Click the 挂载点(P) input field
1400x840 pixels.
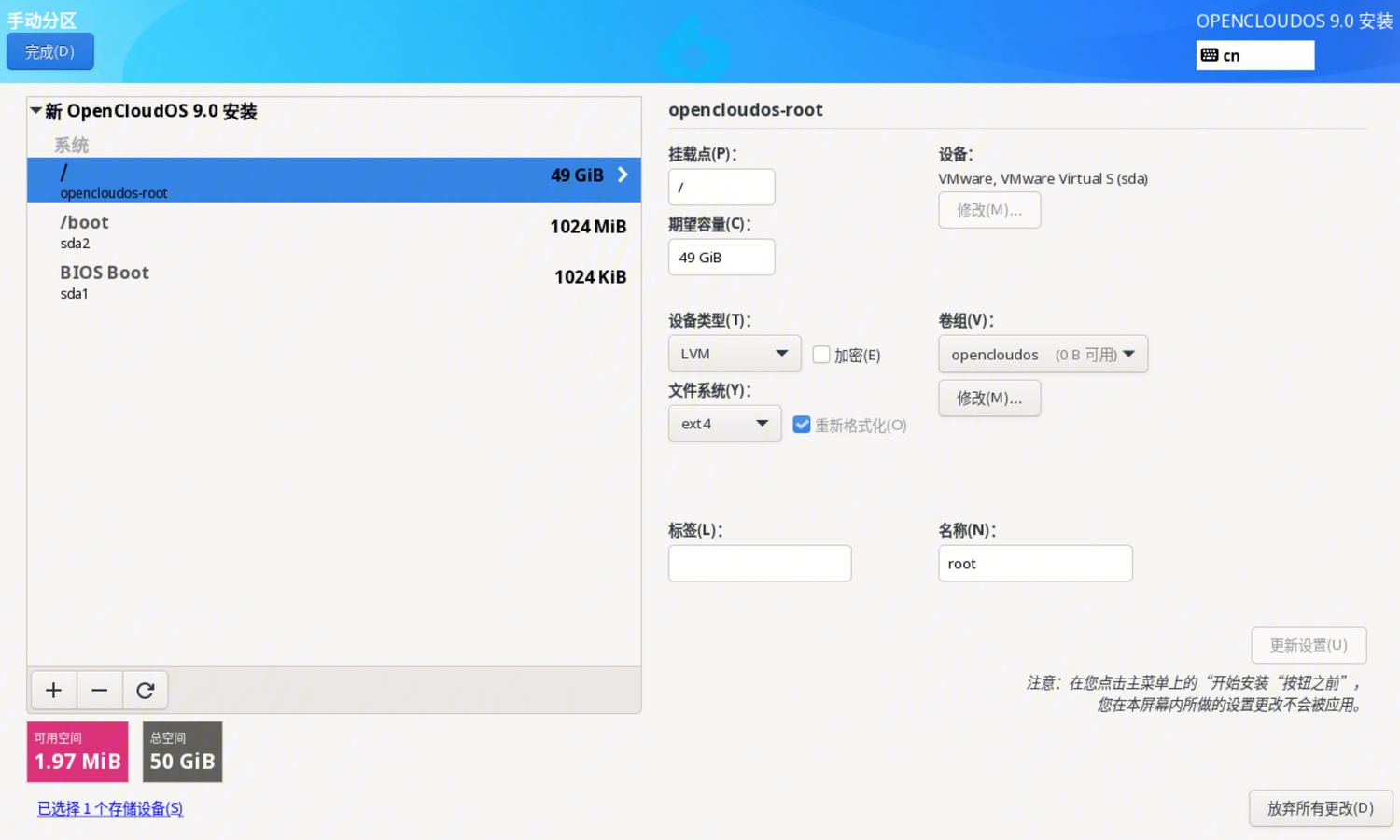721,187
